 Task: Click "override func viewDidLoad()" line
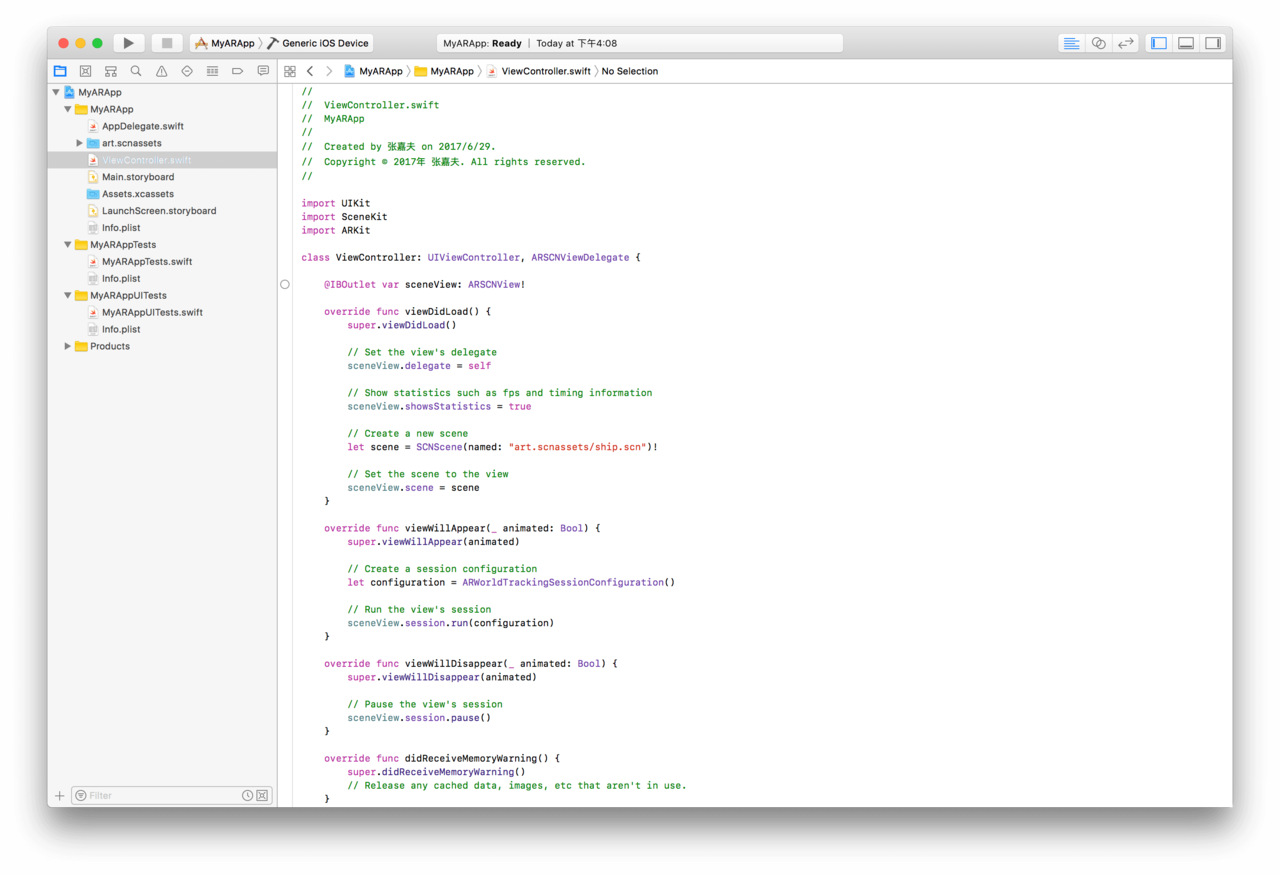407,312
